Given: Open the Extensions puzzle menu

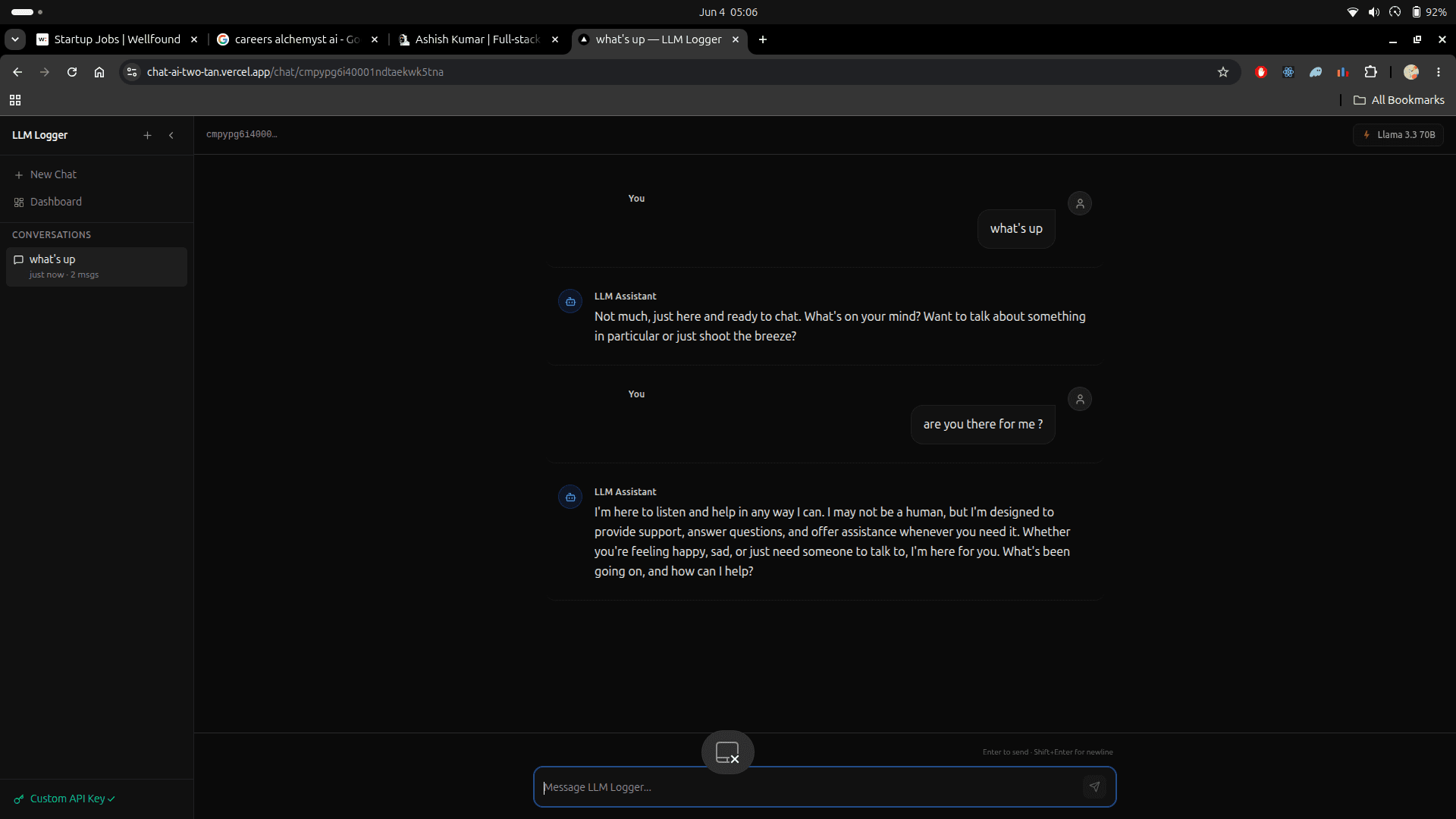Looking at the screenshot, I should (1370, 72).
